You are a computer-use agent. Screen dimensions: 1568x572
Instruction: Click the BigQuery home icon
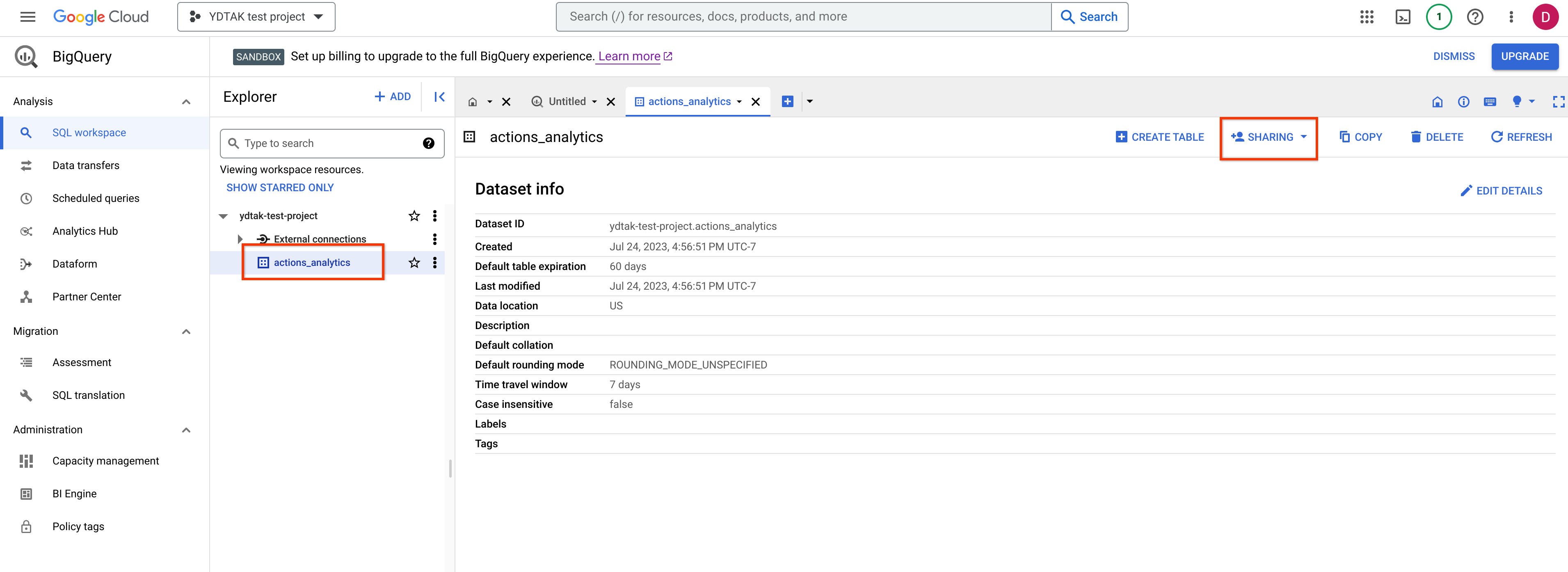click(472, 100)
